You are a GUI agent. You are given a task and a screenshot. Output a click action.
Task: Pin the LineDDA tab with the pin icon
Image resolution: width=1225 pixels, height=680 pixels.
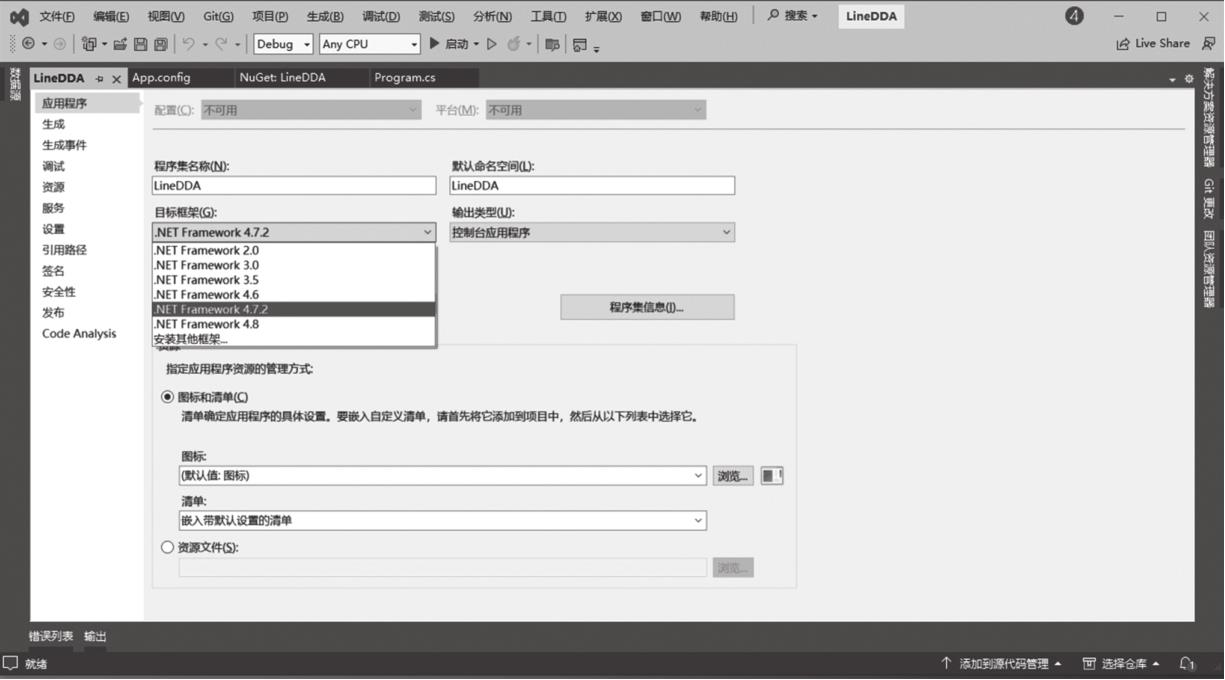[99, 78]
